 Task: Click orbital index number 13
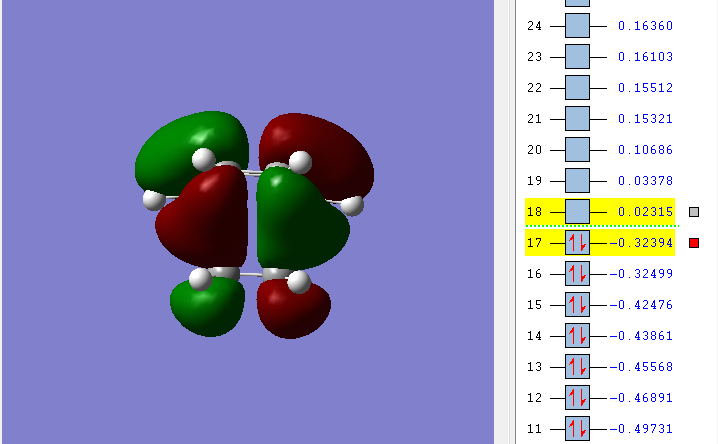click(534, 367)
